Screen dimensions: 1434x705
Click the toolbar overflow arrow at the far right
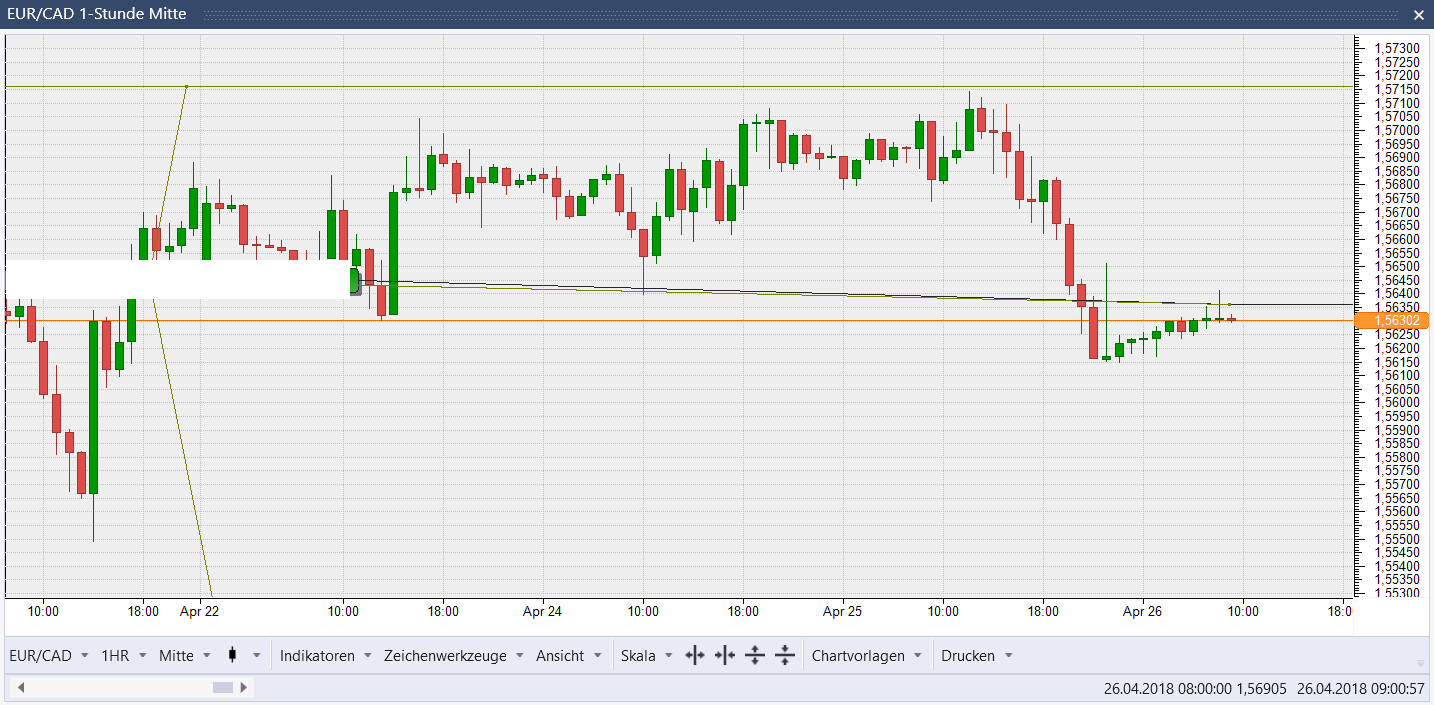click(x=1420, y=663)
